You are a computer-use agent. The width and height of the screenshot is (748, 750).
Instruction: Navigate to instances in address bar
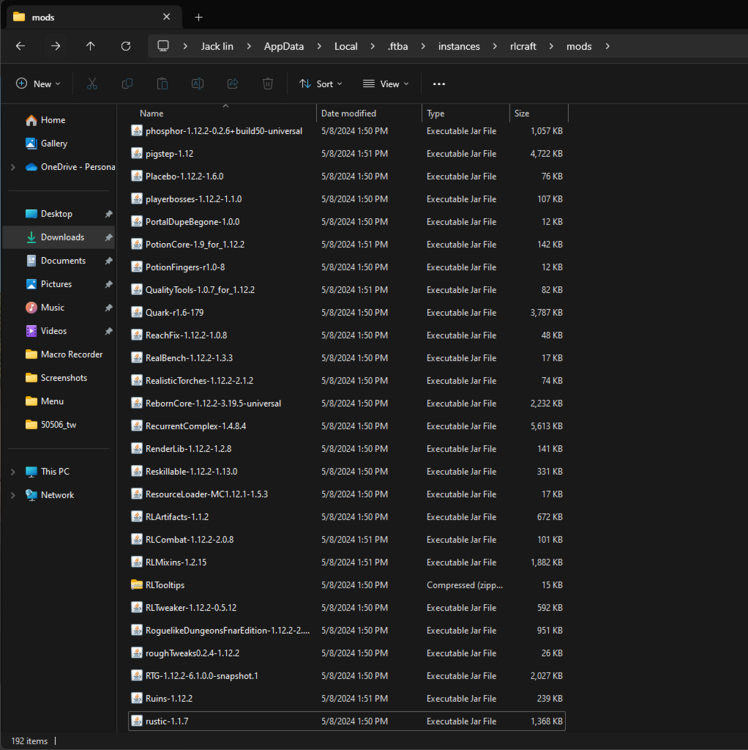coord(459,46)
